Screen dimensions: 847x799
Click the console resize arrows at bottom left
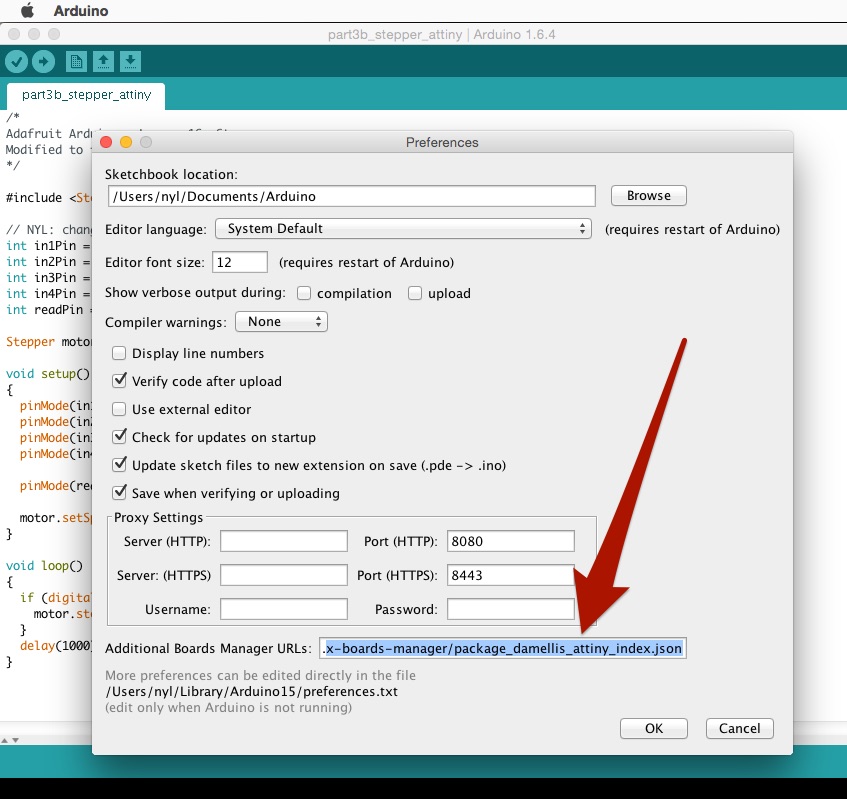point(10,740)
